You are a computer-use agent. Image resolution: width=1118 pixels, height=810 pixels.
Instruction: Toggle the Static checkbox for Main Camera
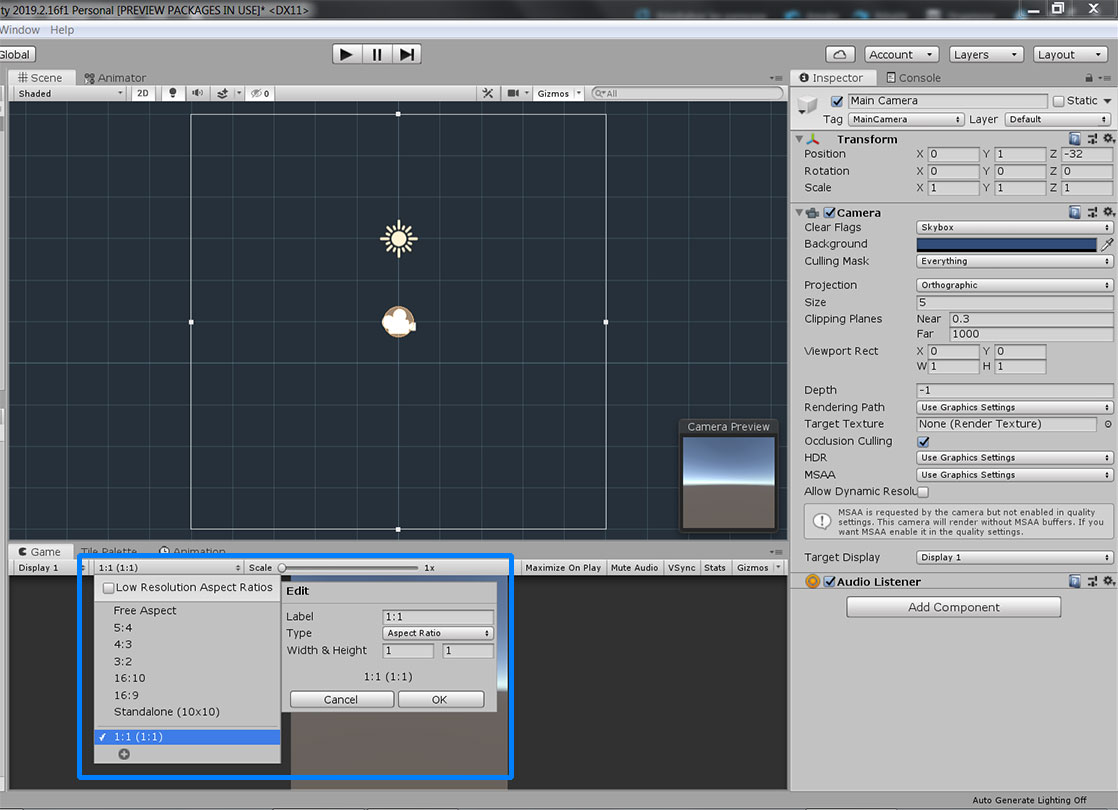(1058, 101)
